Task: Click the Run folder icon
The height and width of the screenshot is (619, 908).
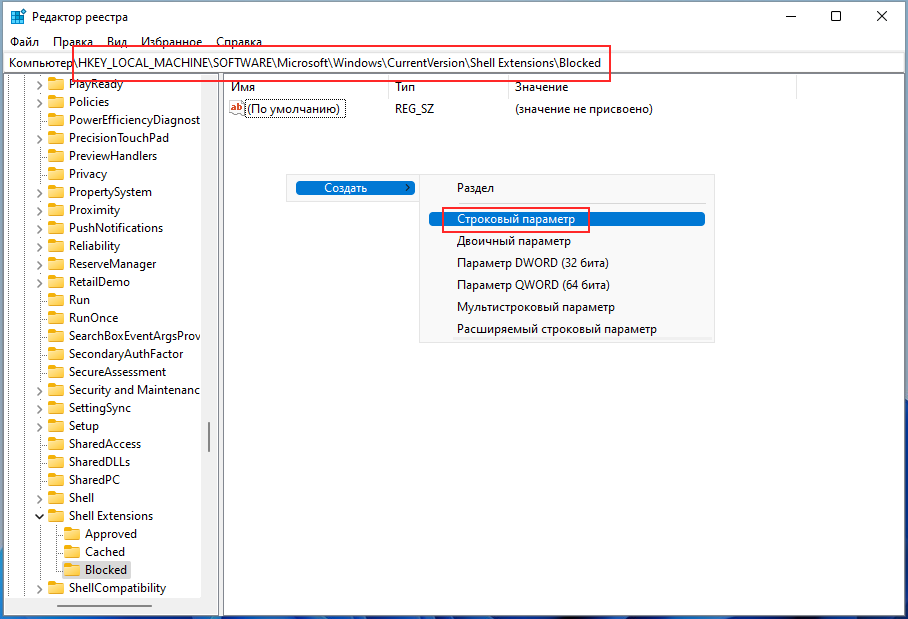Action: 56,299
